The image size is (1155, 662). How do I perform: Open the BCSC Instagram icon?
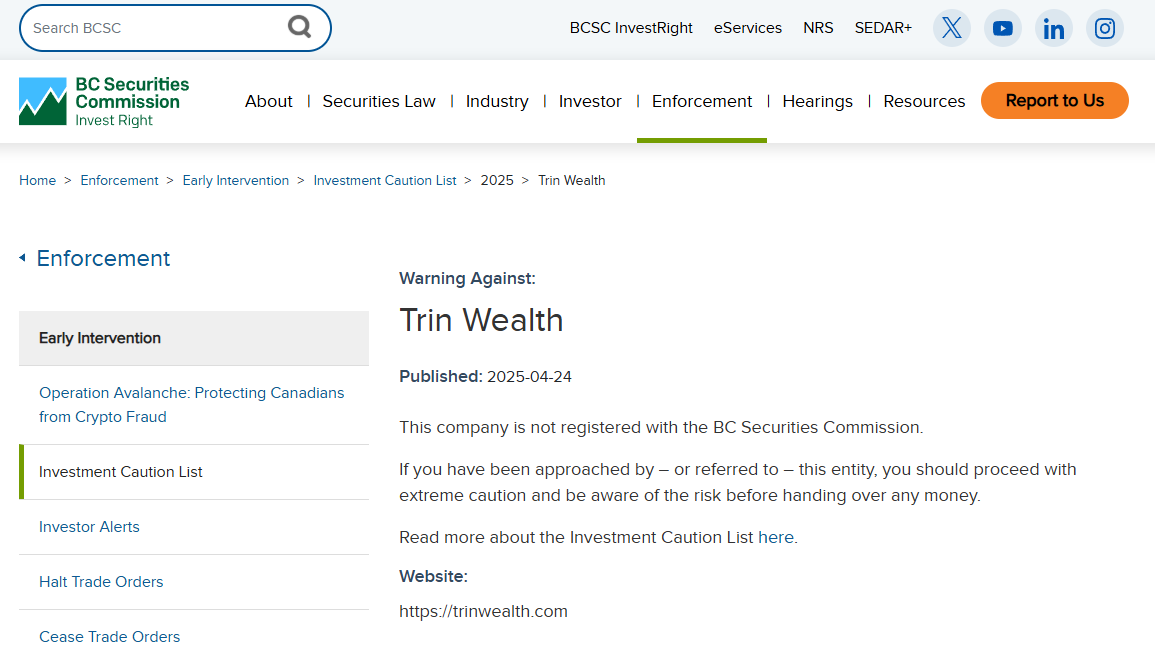[1105, 28]
